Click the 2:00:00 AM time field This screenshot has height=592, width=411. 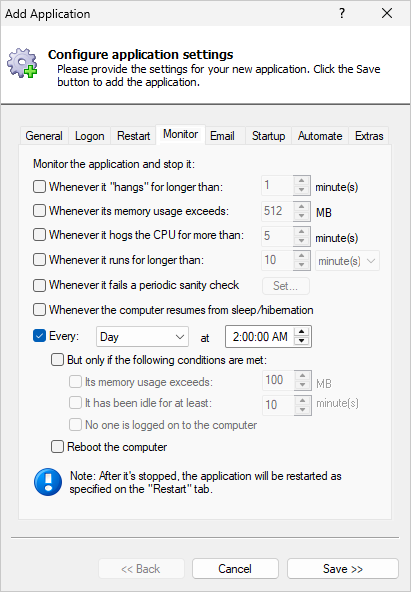point(260,336)
